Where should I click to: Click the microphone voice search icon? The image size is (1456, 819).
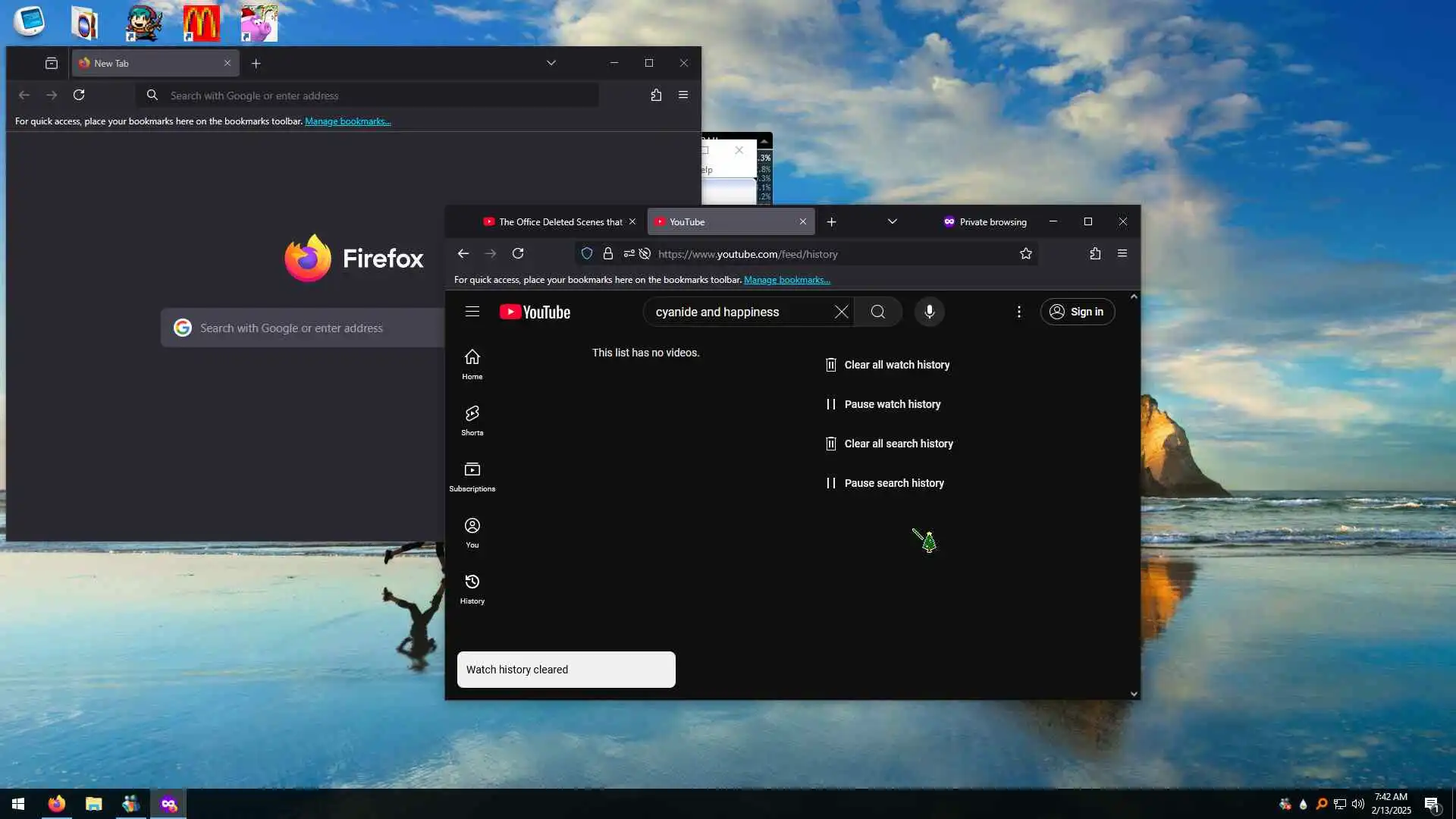[x=929, y=312]
